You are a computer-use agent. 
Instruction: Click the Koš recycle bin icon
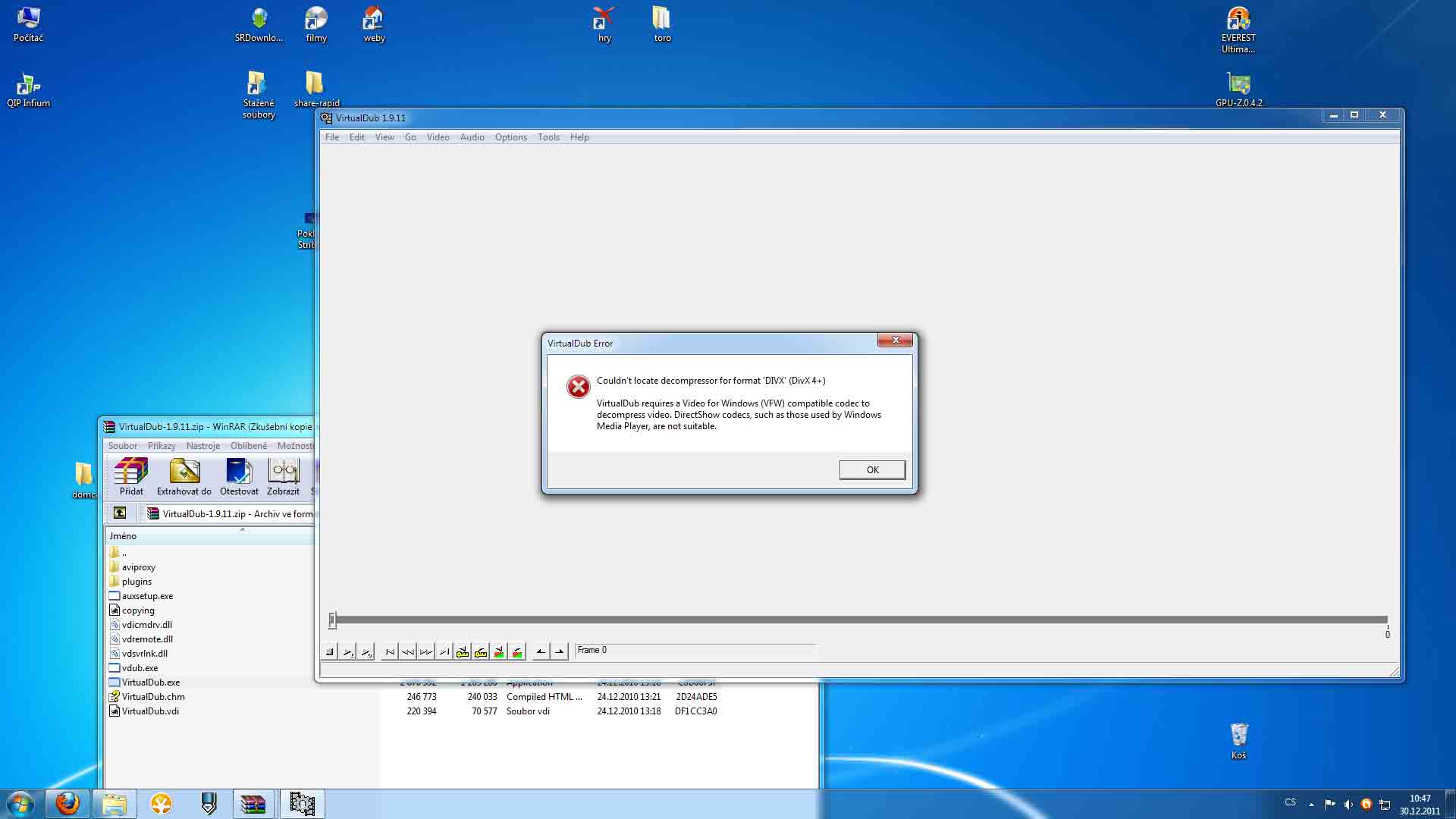coord(1238,741)
